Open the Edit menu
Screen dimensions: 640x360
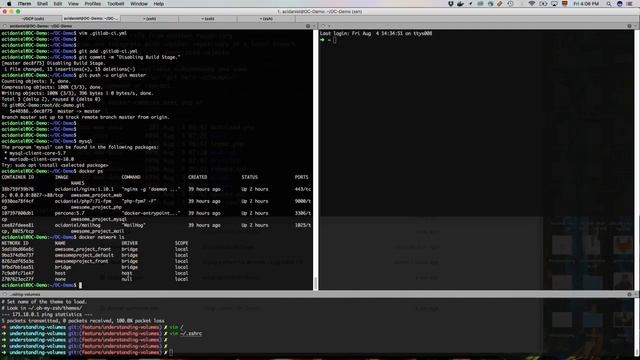tap(58, 4)
